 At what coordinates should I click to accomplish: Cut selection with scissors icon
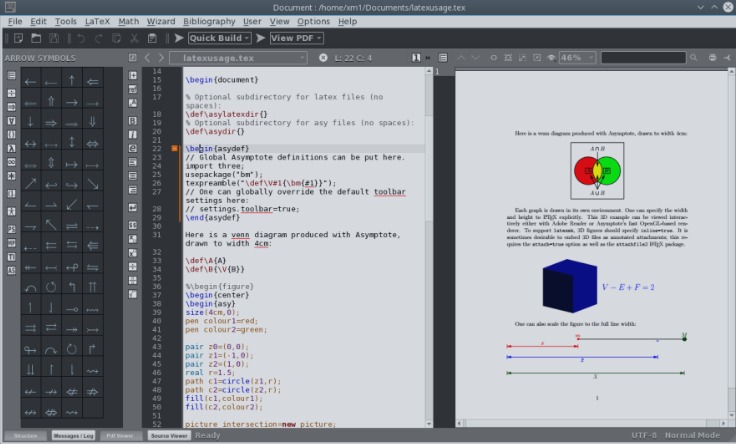pos(134,38)
